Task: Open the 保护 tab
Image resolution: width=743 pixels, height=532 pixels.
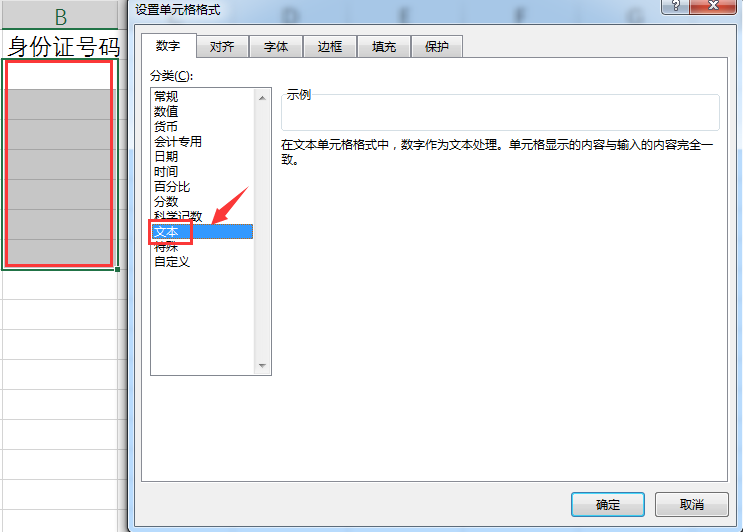Action: 437,46
